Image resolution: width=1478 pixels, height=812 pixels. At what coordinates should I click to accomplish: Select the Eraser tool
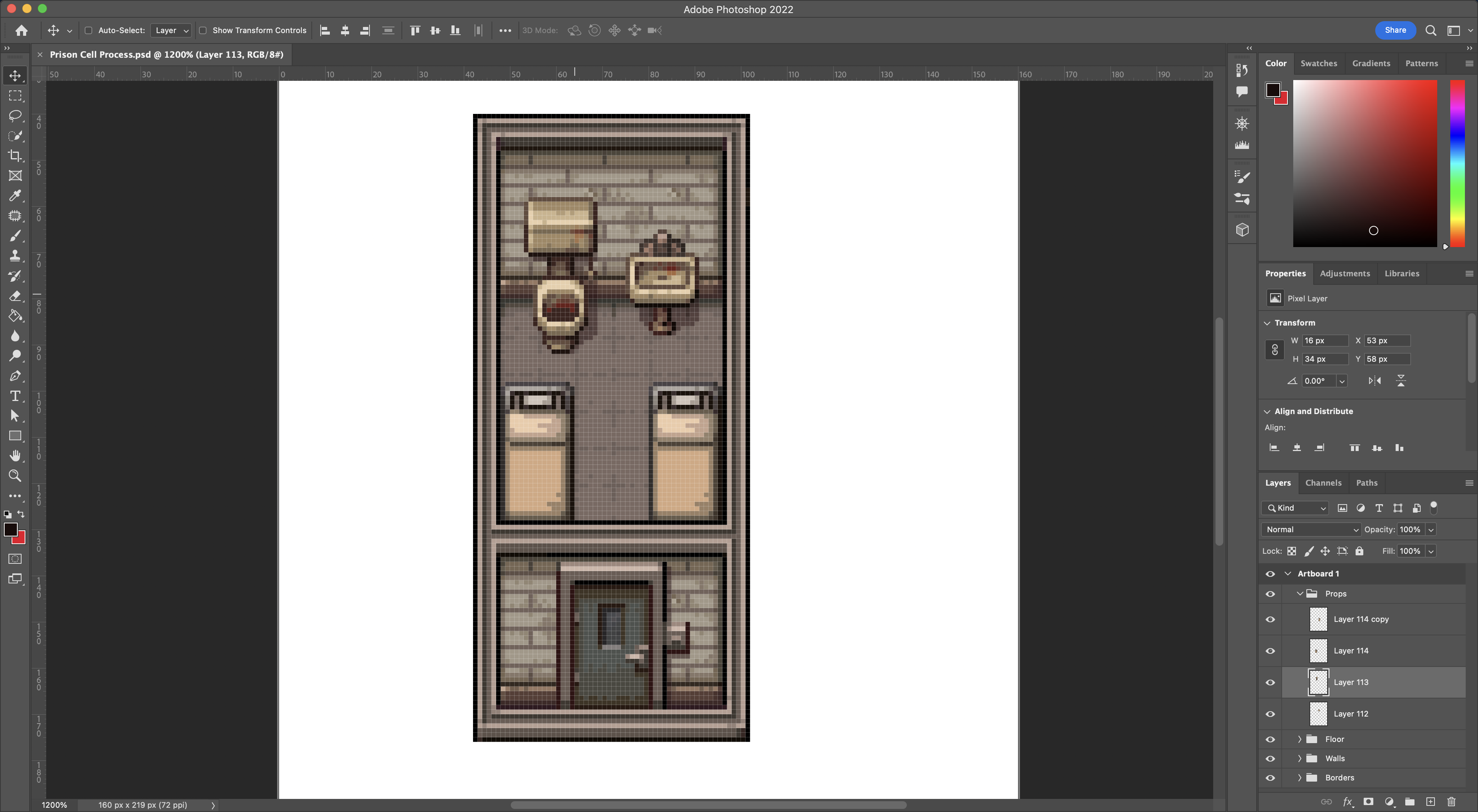coord(15,296)
